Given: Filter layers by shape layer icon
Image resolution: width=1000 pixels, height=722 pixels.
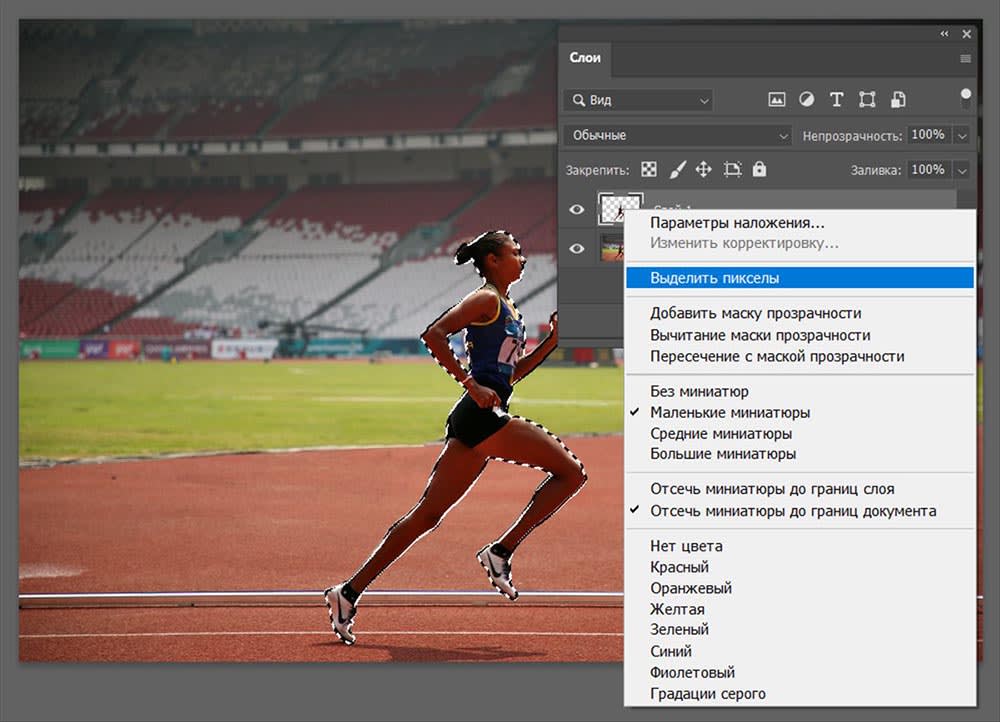Looking at the screenshot, I should [867, 99].
